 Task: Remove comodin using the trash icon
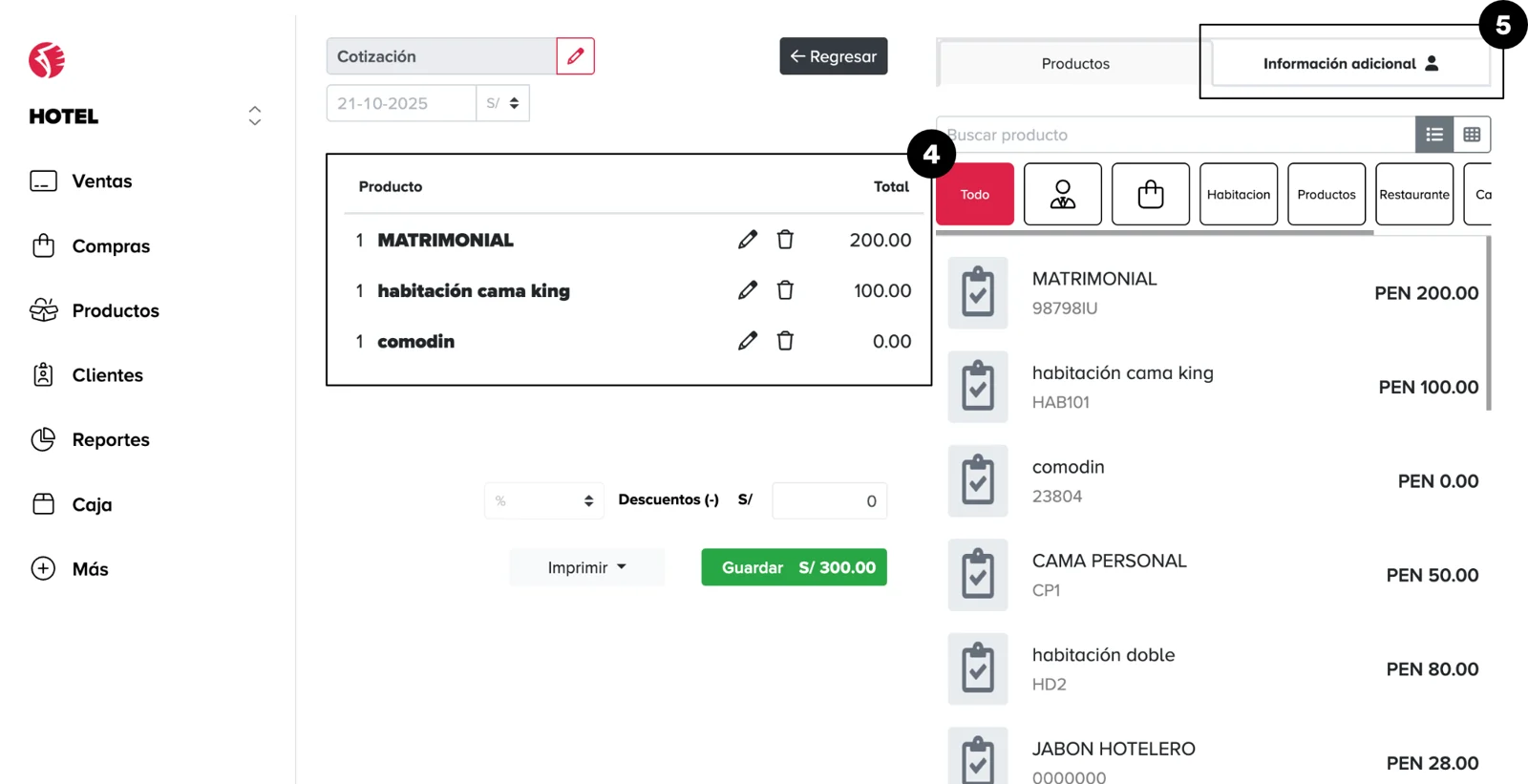tap(785, 341)
